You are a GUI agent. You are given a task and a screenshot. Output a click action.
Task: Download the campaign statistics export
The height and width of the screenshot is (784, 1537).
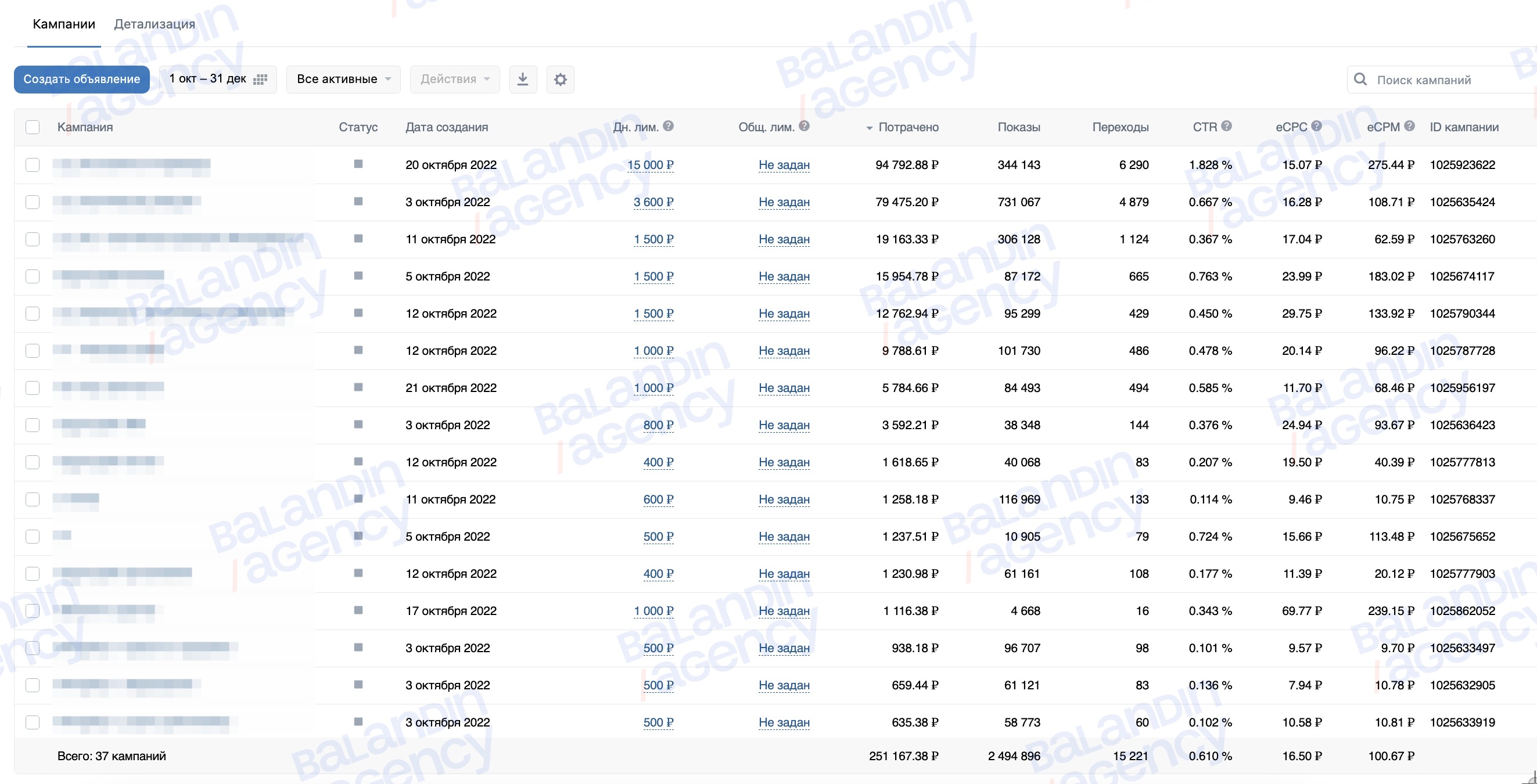(523, 80)
